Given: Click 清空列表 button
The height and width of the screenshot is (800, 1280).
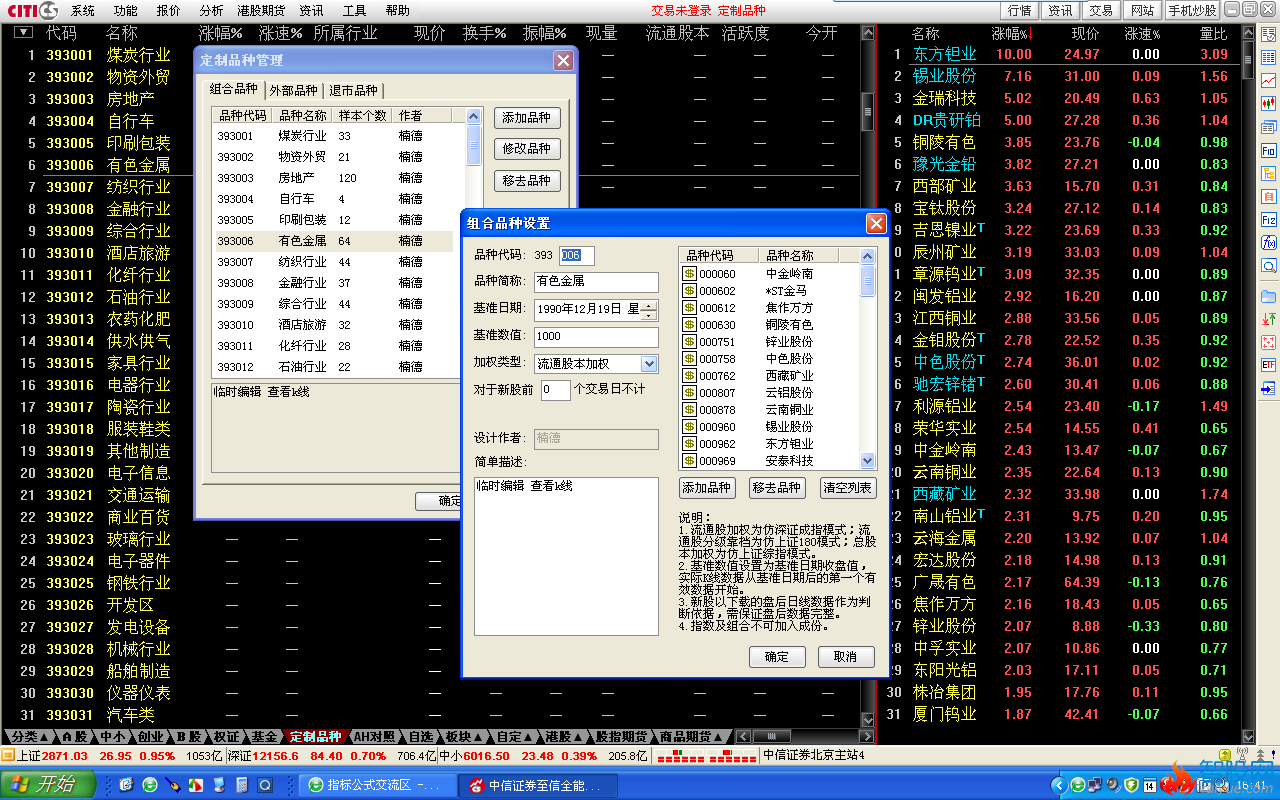Looking at the screenshot, I should 847,488.
